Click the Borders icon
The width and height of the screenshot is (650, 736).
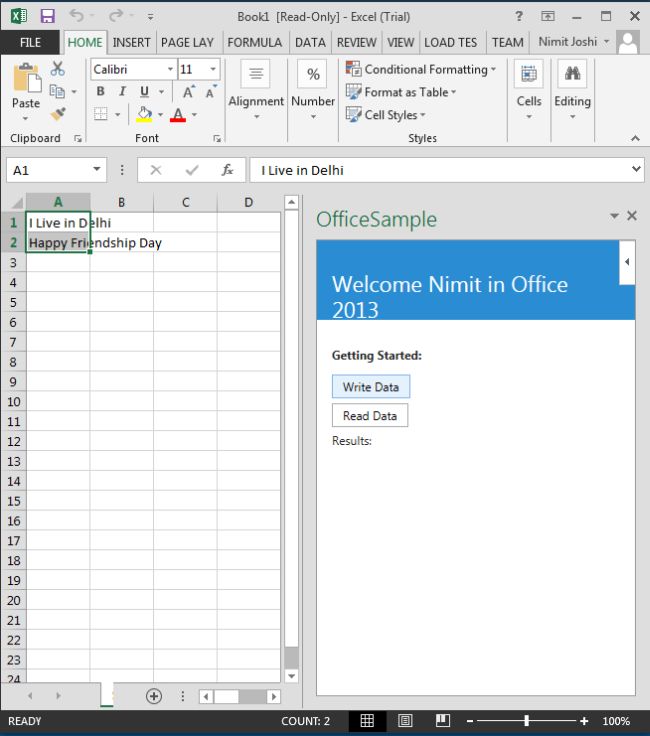click(x=100, y=114)
